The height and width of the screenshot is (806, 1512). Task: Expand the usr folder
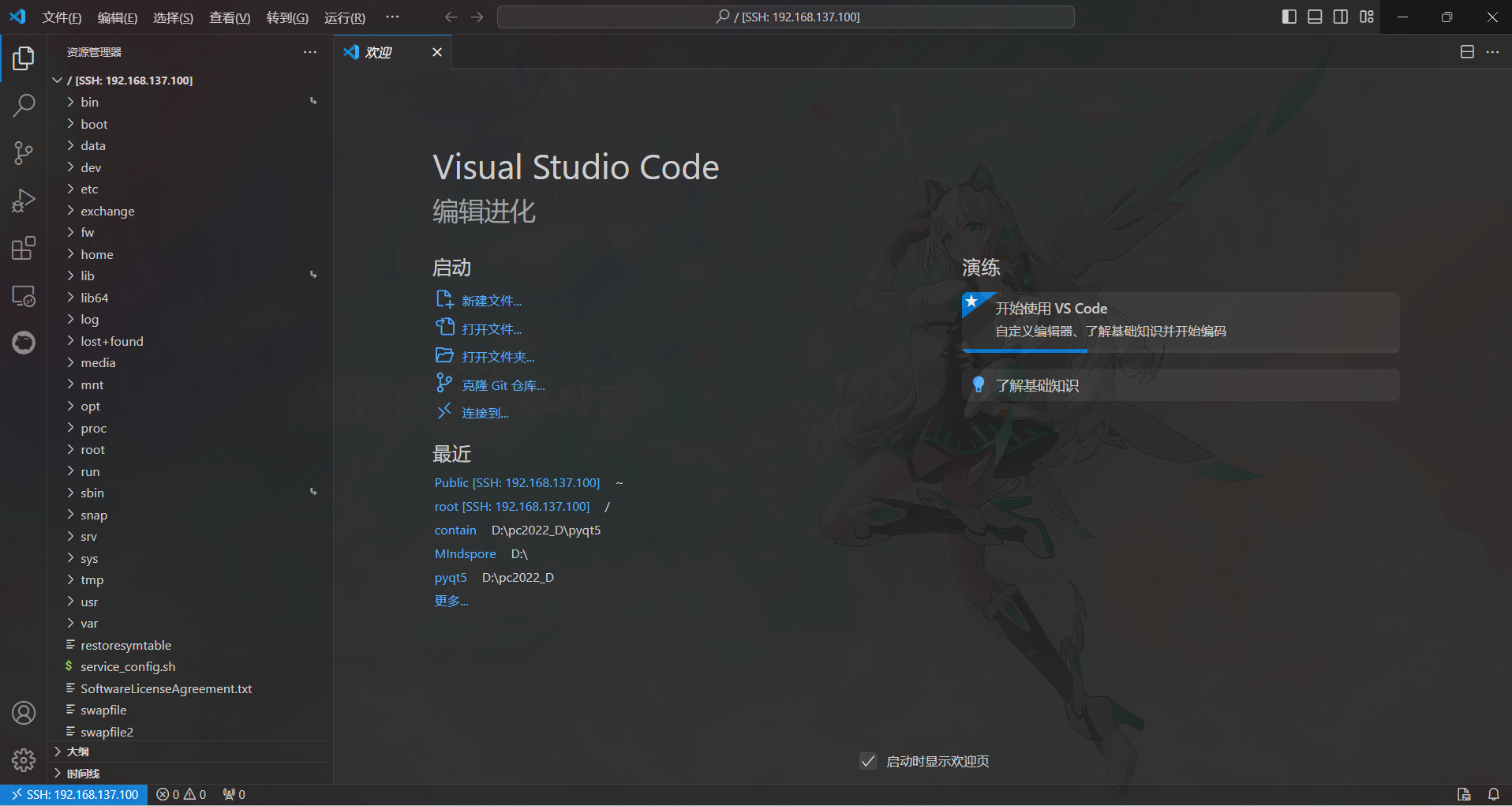[191, 602]
